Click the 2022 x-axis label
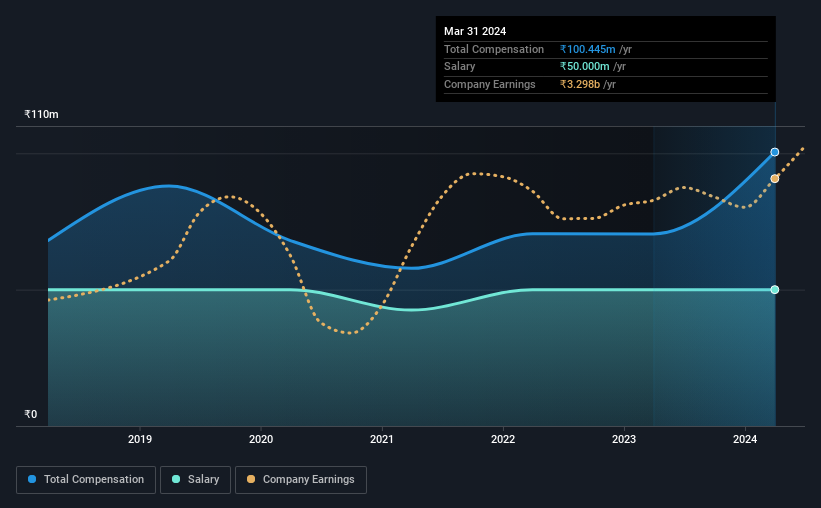Screen dimensions: 821x508 pyautogui.click(x=503, y=439)
